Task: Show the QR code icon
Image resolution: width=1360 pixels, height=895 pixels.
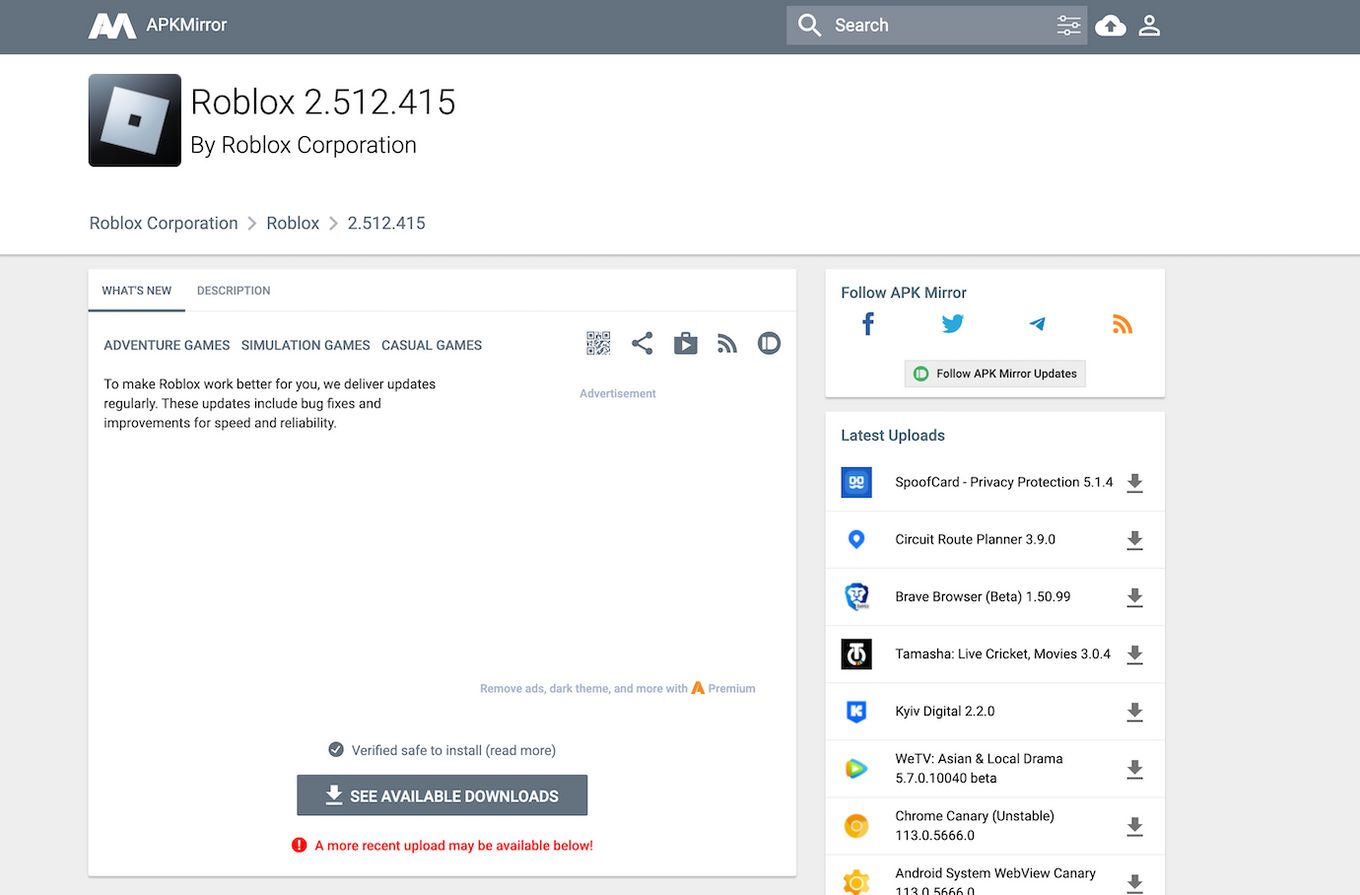Action: click(598, 344)
